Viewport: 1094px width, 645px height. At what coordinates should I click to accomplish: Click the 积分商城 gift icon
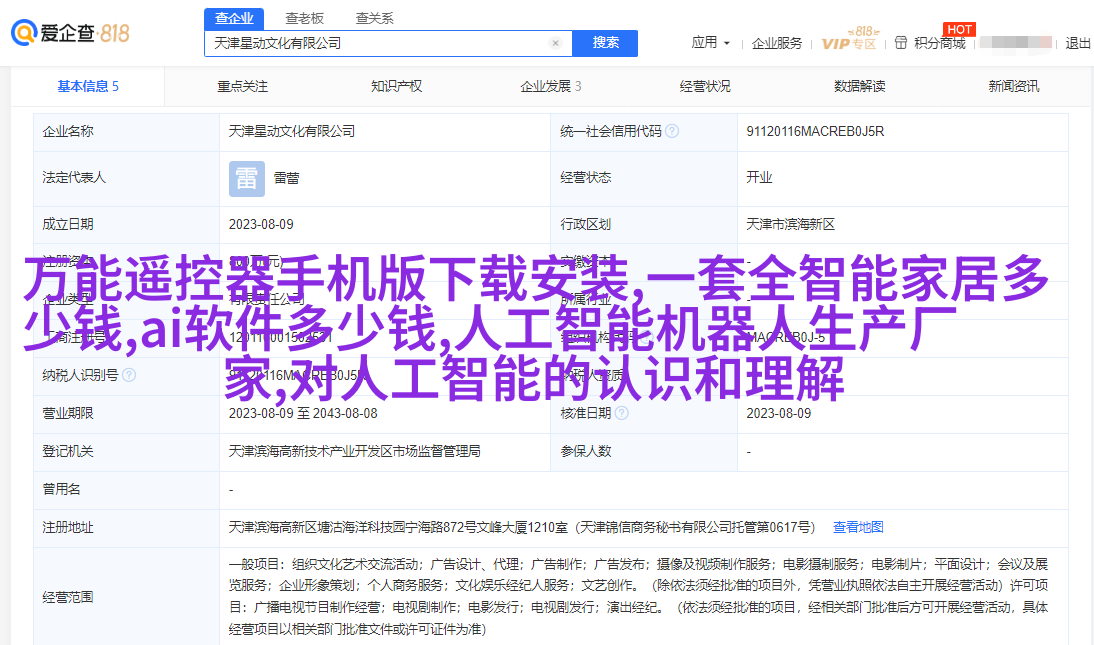[901, 43]
